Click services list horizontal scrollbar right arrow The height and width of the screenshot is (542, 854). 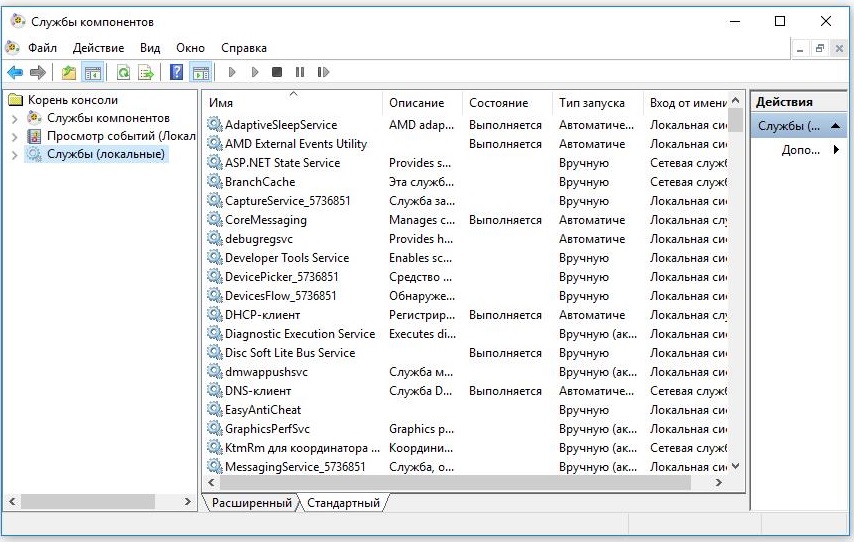pos(719,482)
